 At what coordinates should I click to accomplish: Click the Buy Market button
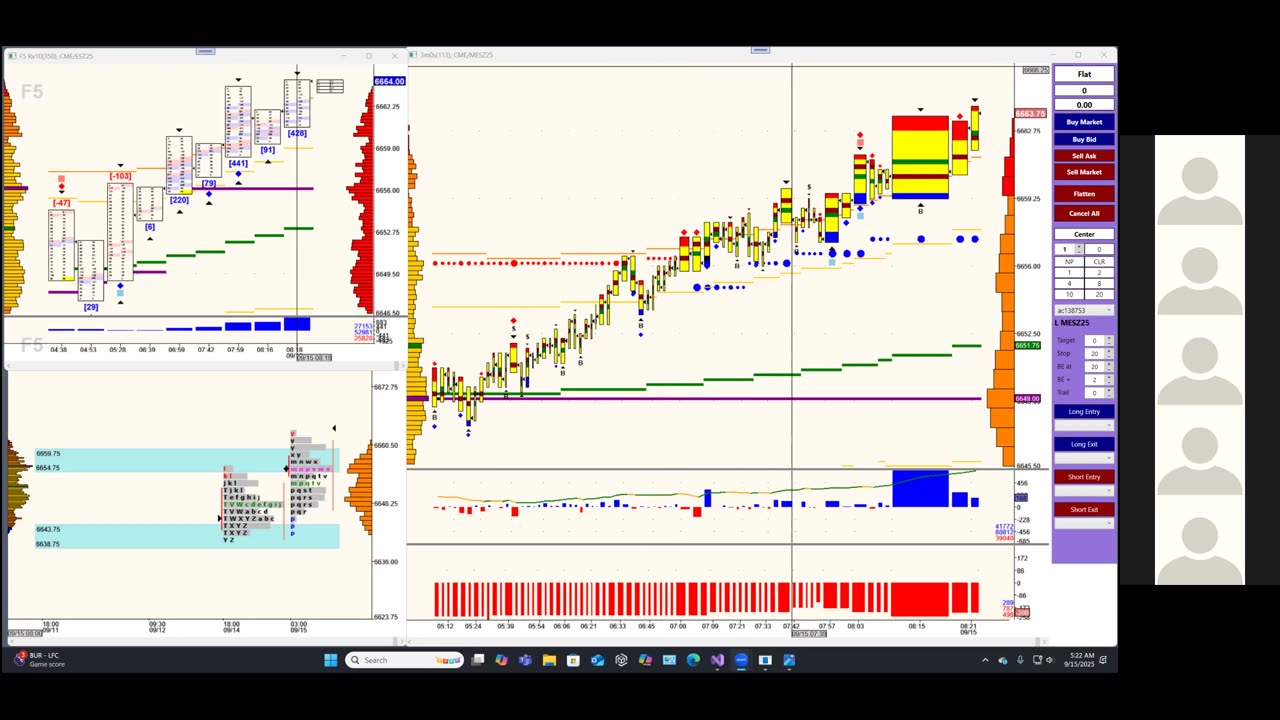point(1084,122)
